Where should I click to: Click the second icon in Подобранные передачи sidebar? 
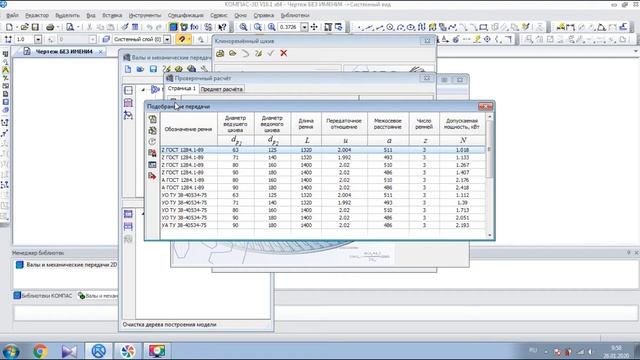coord(152,130)
